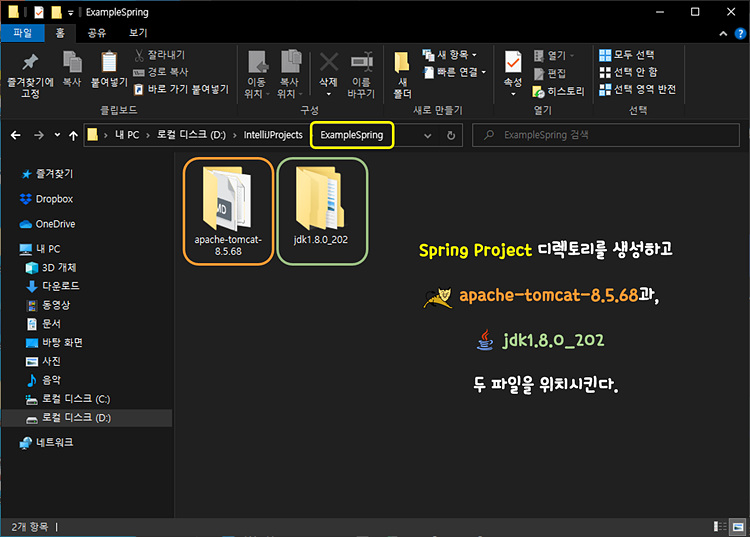Viewport: 750px width, 537px height.
Task: Click the title bar new folder quick-access icon
Action: [56, 12]
